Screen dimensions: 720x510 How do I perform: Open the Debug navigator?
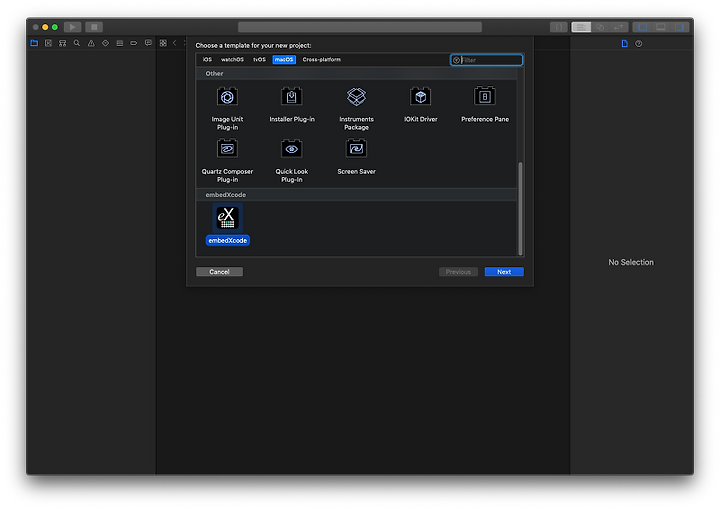click(120, 43)
